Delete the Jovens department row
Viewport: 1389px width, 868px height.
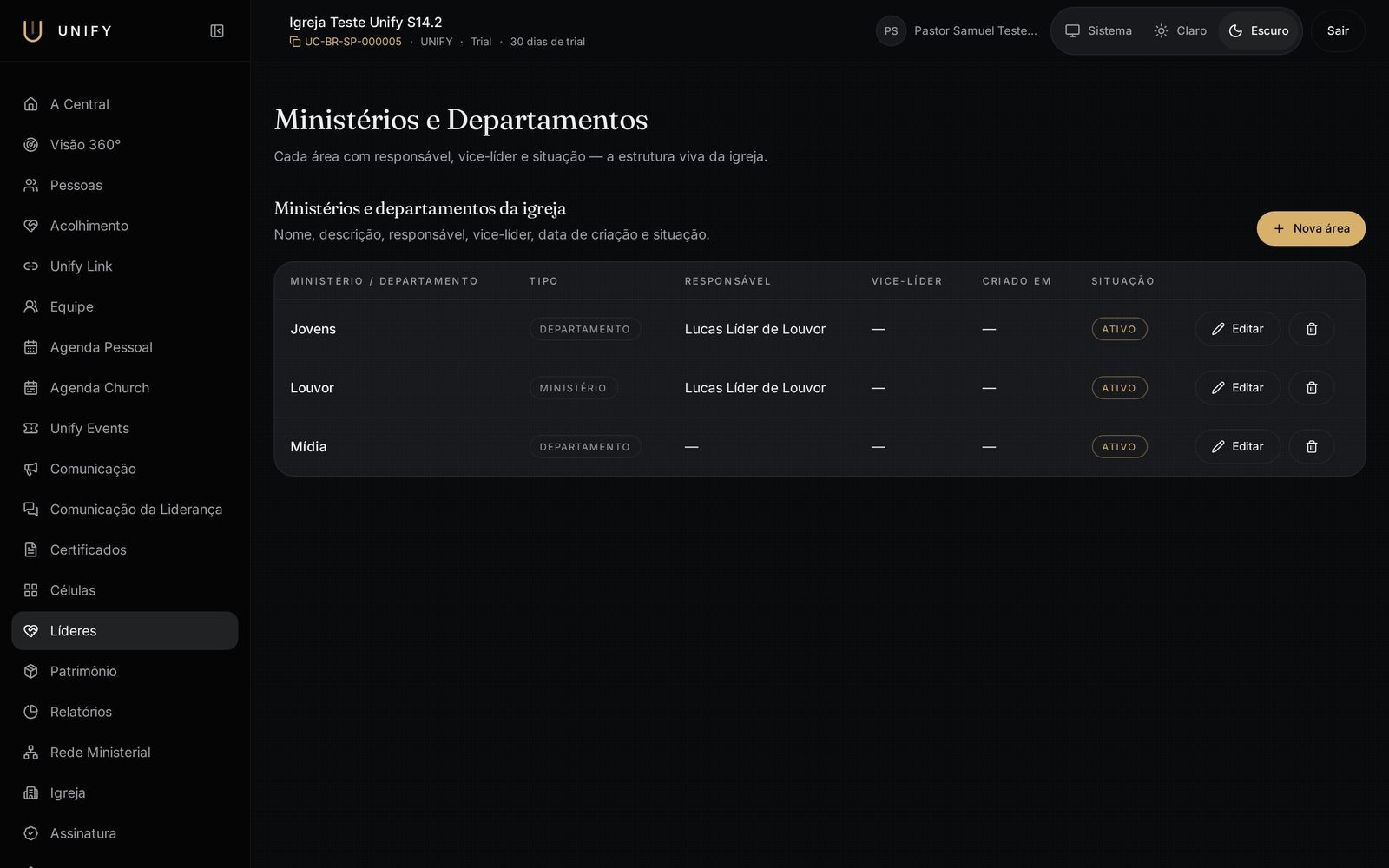pos(1311,329)
